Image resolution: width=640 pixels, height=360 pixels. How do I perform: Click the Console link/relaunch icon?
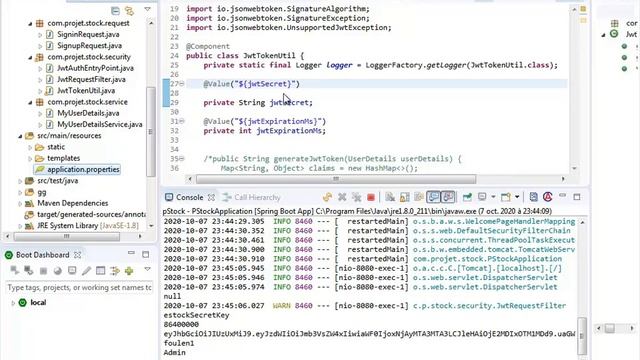pyautogui.click(x=327, y=198)
